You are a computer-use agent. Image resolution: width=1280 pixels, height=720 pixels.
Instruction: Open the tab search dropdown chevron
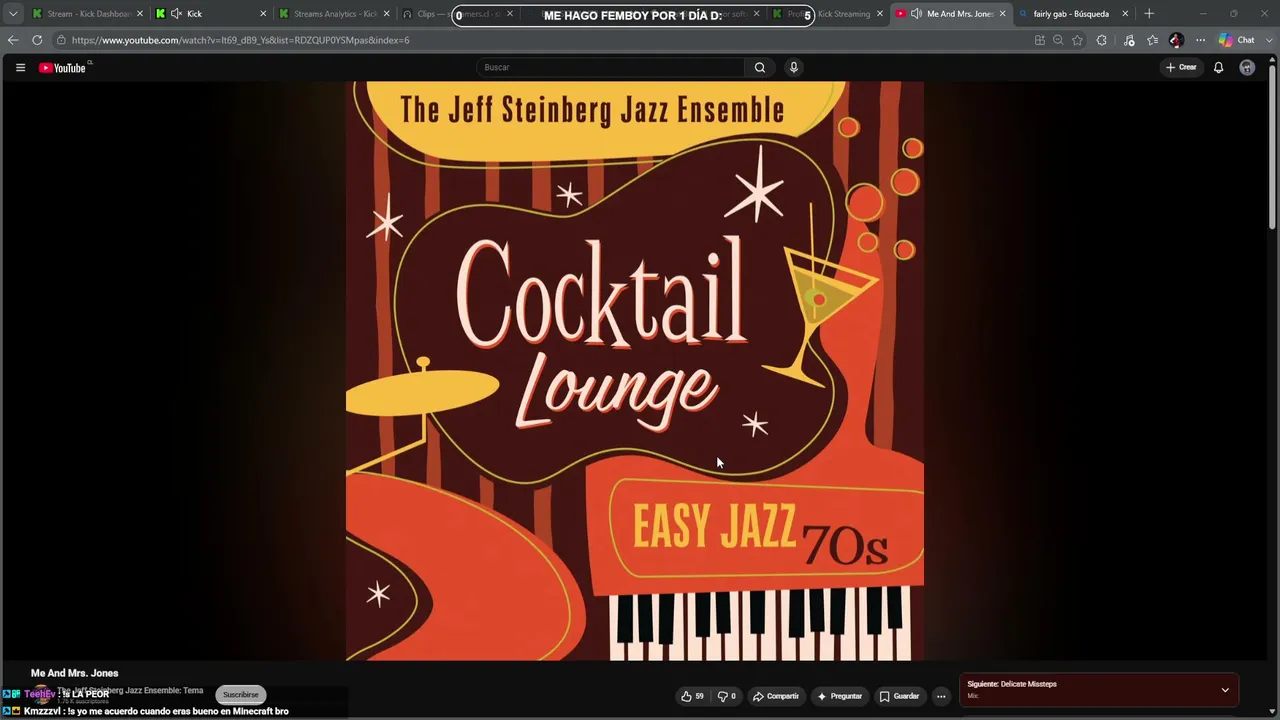(13, 14)
